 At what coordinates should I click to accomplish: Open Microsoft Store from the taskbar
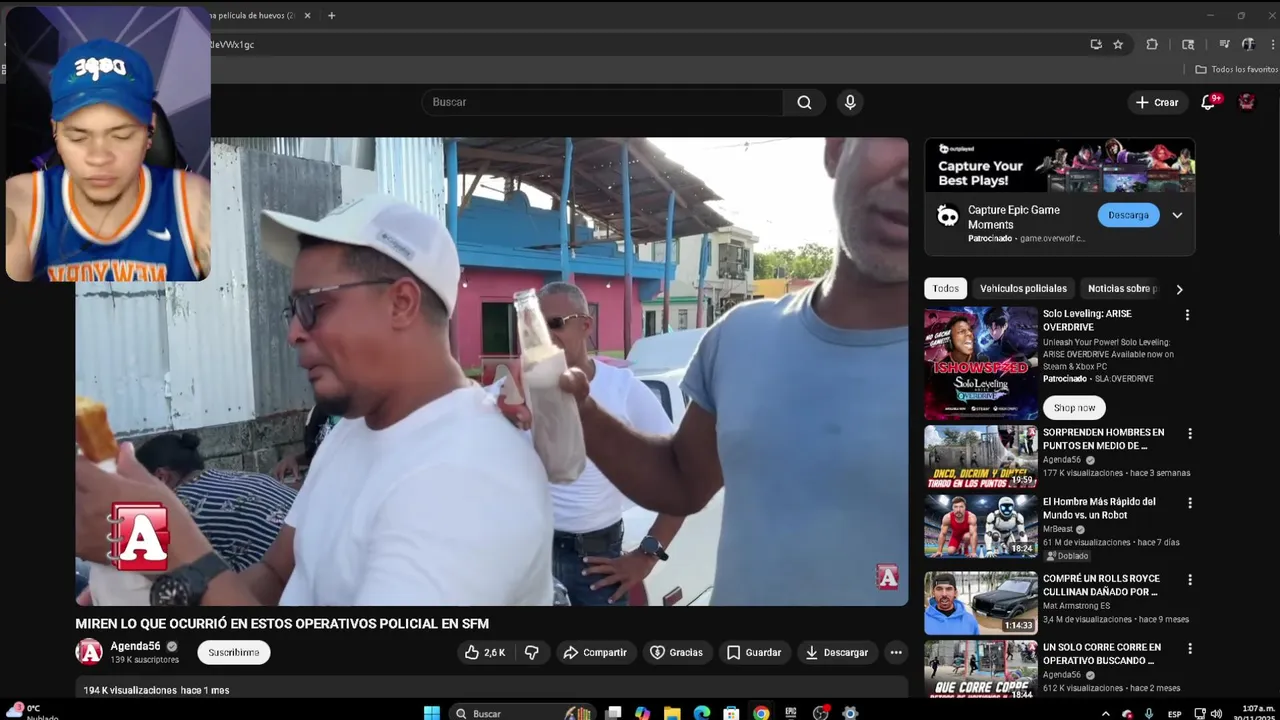731,713
